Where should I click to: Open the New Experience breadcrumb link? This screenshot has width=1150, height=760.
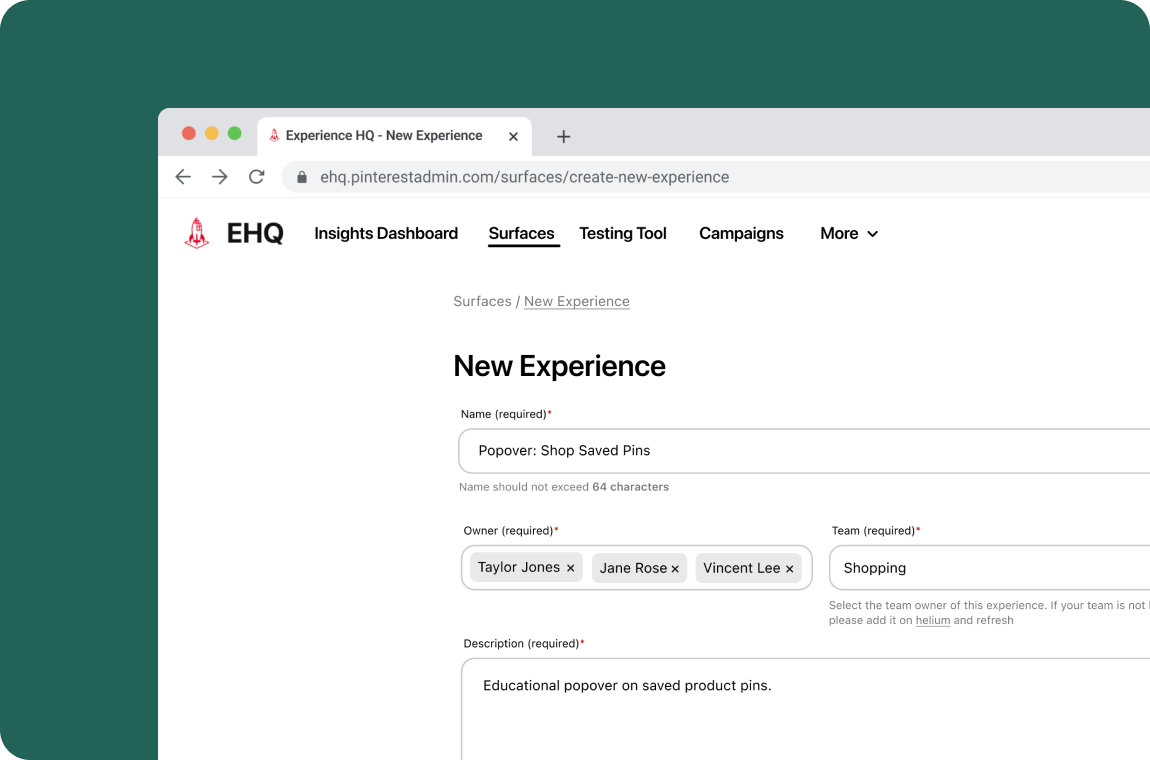576,301
